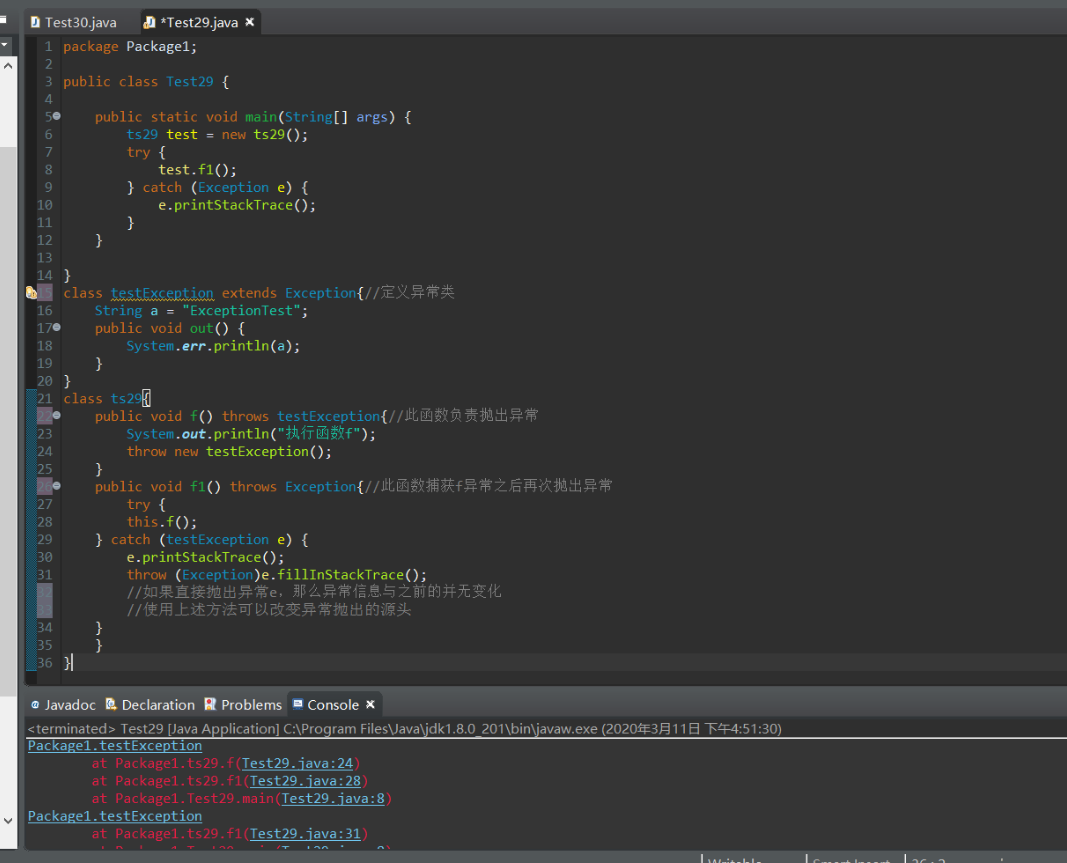Image resolution: width=1067 pixels, height=863 pixels.
Task: Collapse the out() method fold at line 17
Action: click(x=56, y=328)
